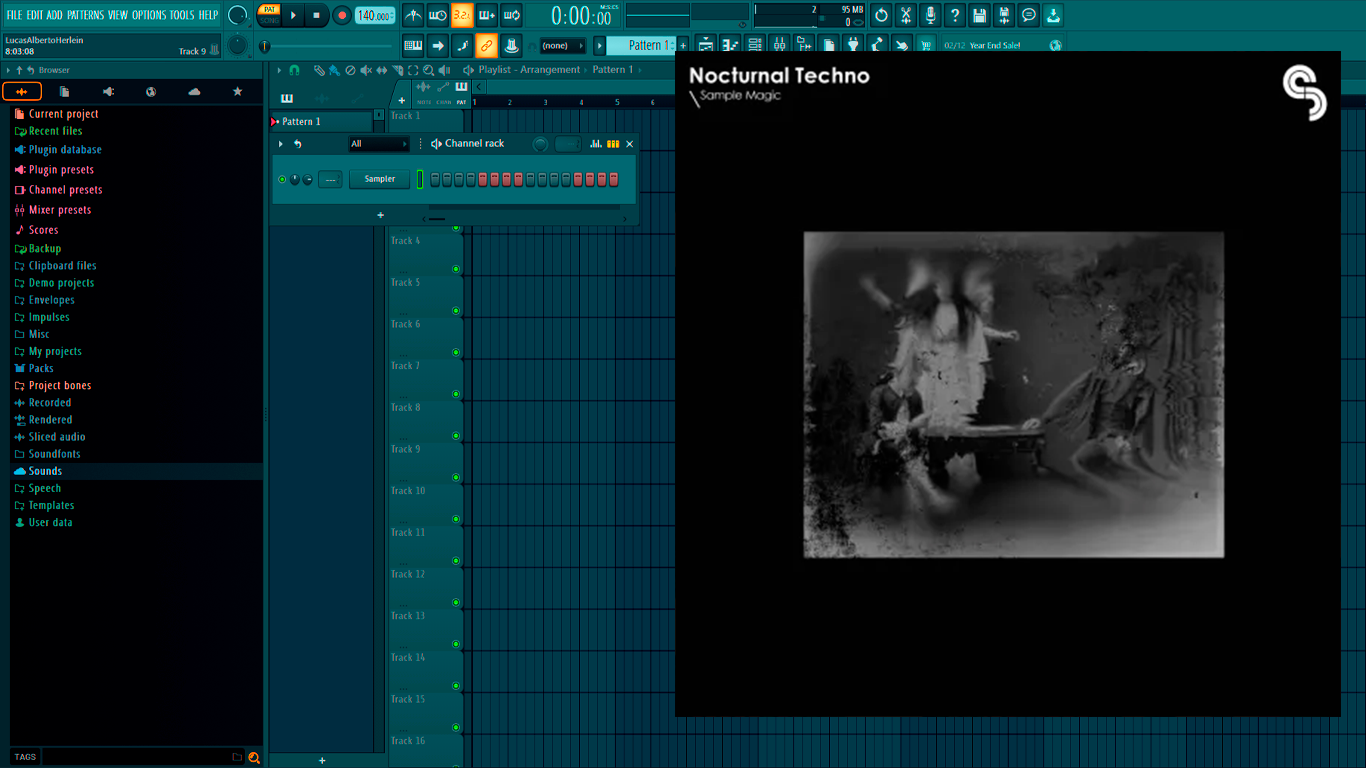Open the channel rack toolbar icon

click(755, 45)
